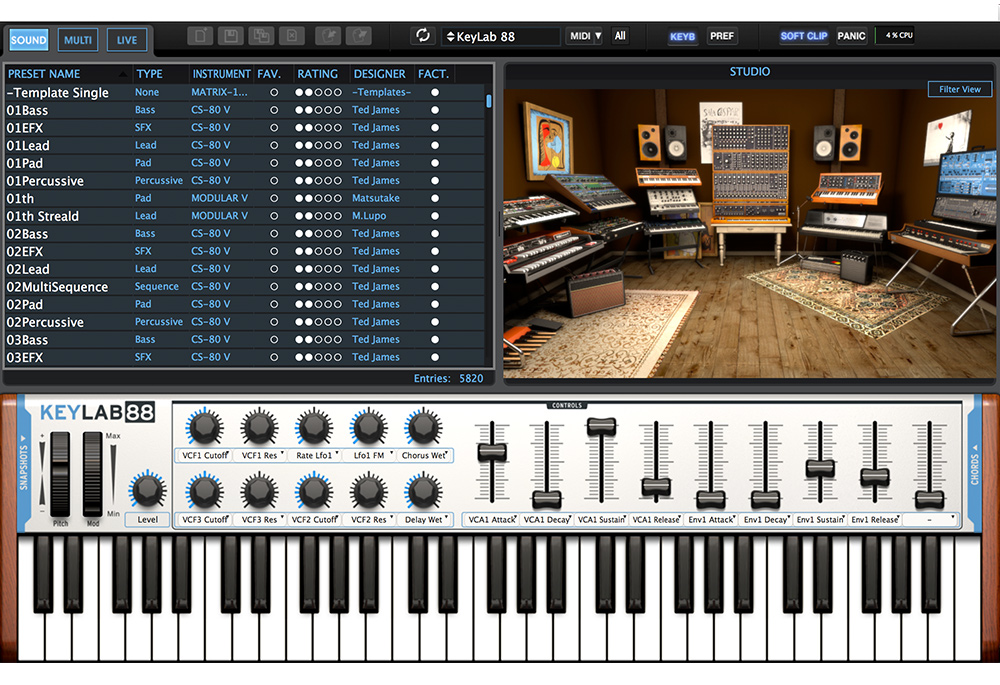Click the VCF3 Cutoff knob

click(204, 491)
